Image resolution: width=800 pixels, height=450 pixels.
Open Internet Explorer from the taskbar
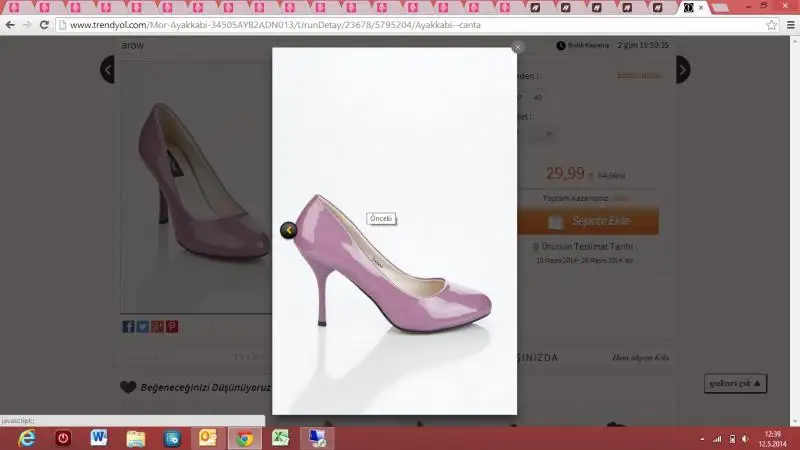point(27,438)
